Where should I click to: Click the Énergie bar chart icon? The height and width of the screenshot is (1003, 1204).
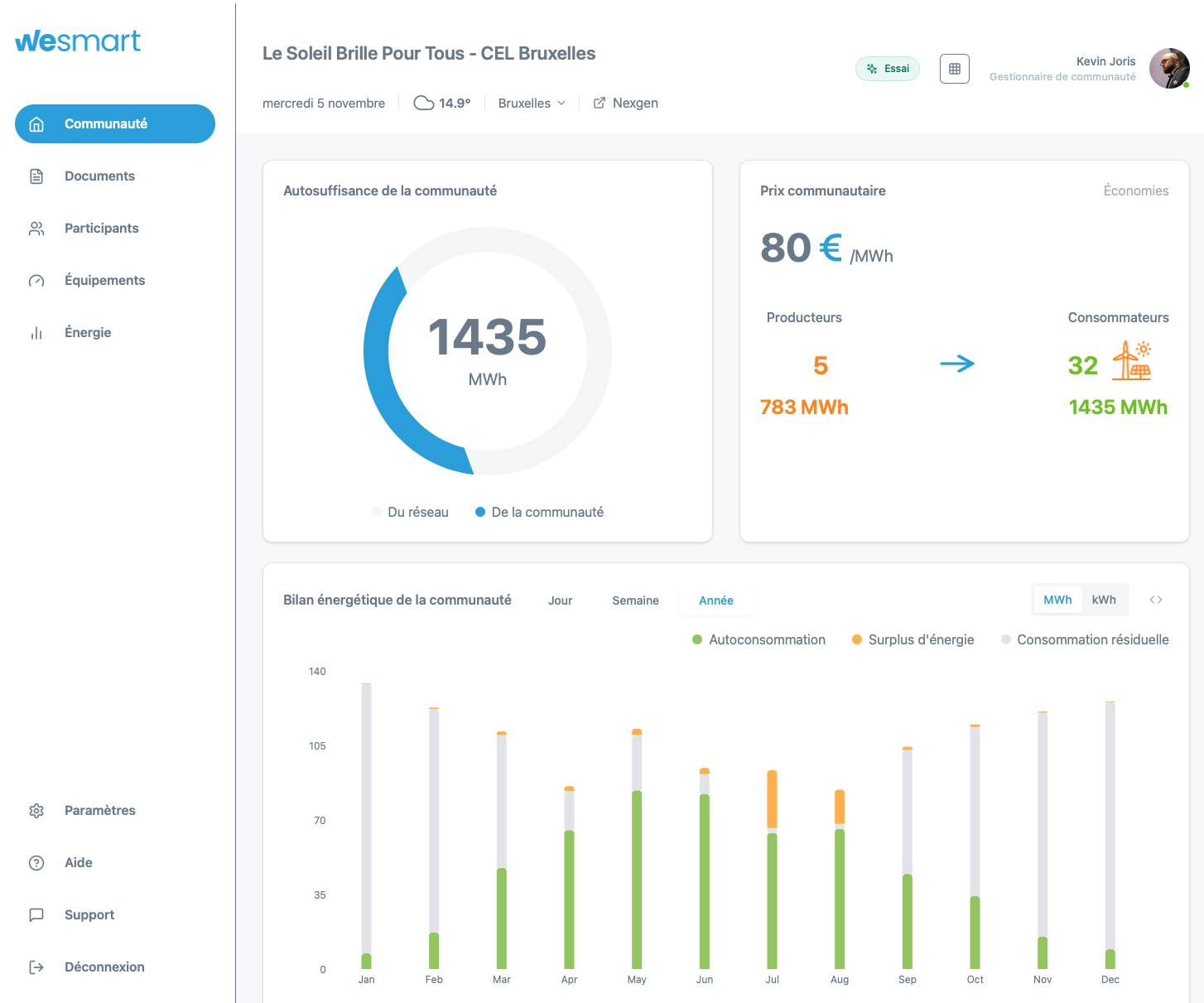(36, 333)
